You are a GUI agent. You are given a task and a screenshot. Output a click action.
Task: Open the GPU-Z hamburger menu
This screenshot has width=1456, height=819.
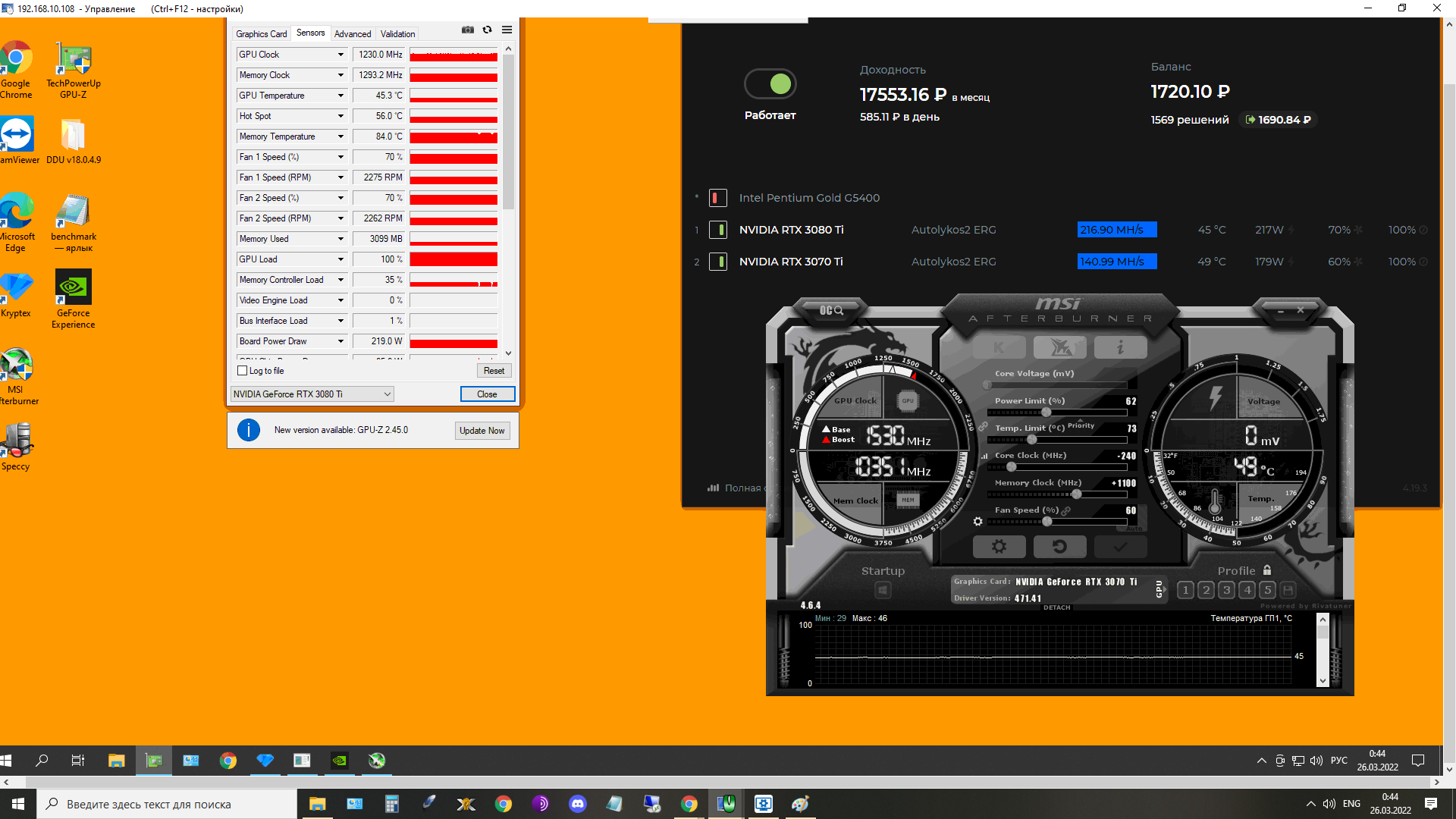point(507,30)
